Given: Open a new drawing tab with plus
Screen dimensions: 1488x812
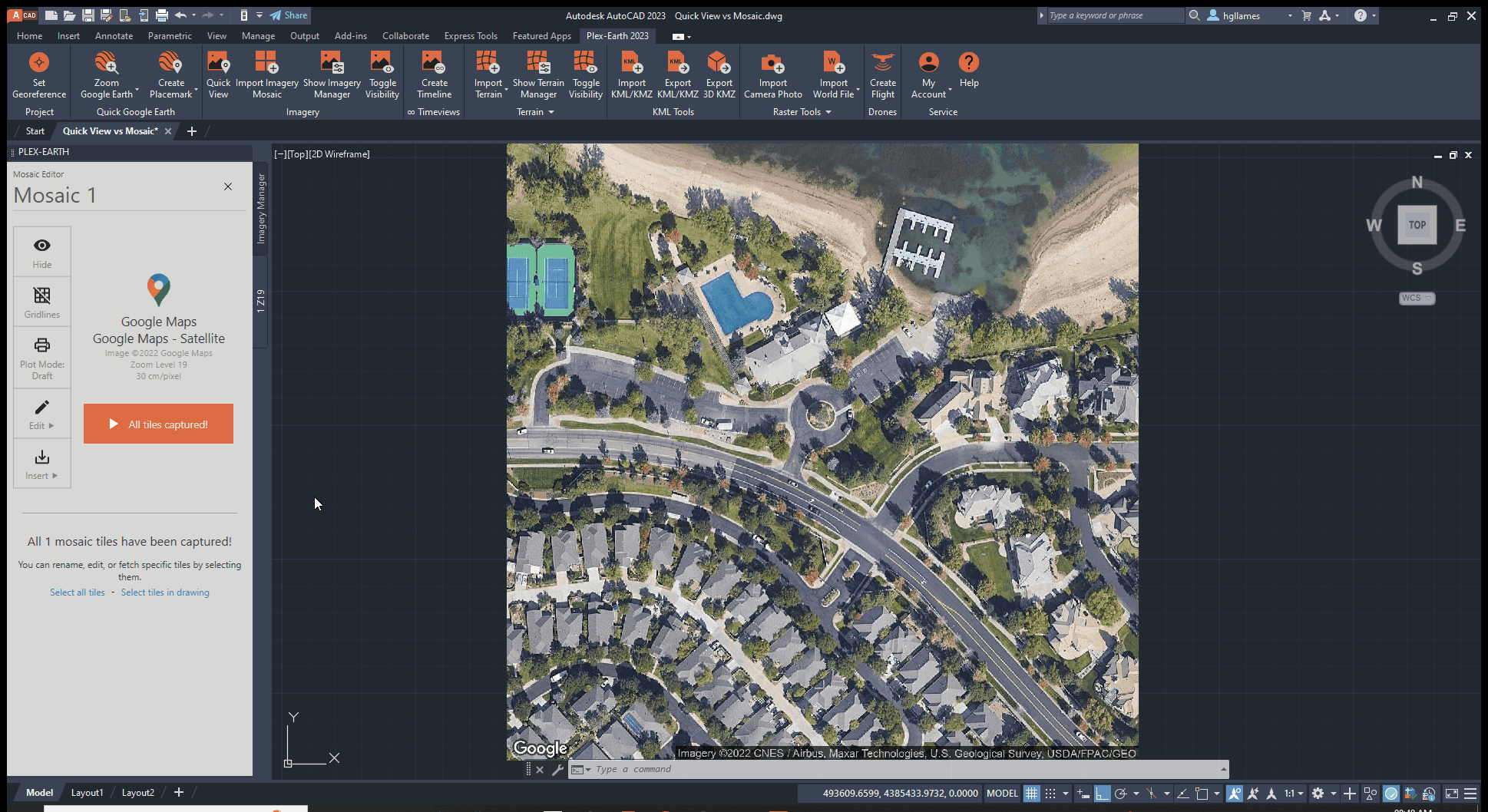Looking at the screenshot, I should coord(192,131).
